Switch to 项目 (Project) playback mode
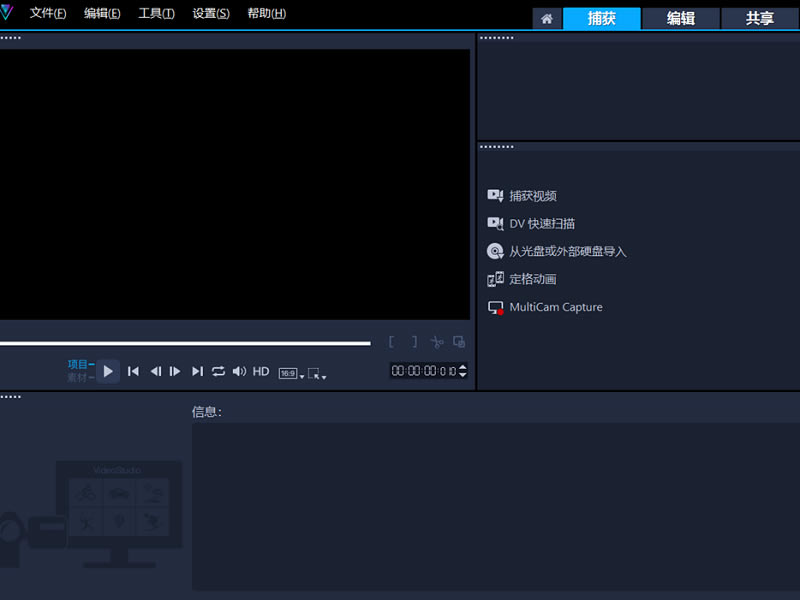 pos(80,364)
